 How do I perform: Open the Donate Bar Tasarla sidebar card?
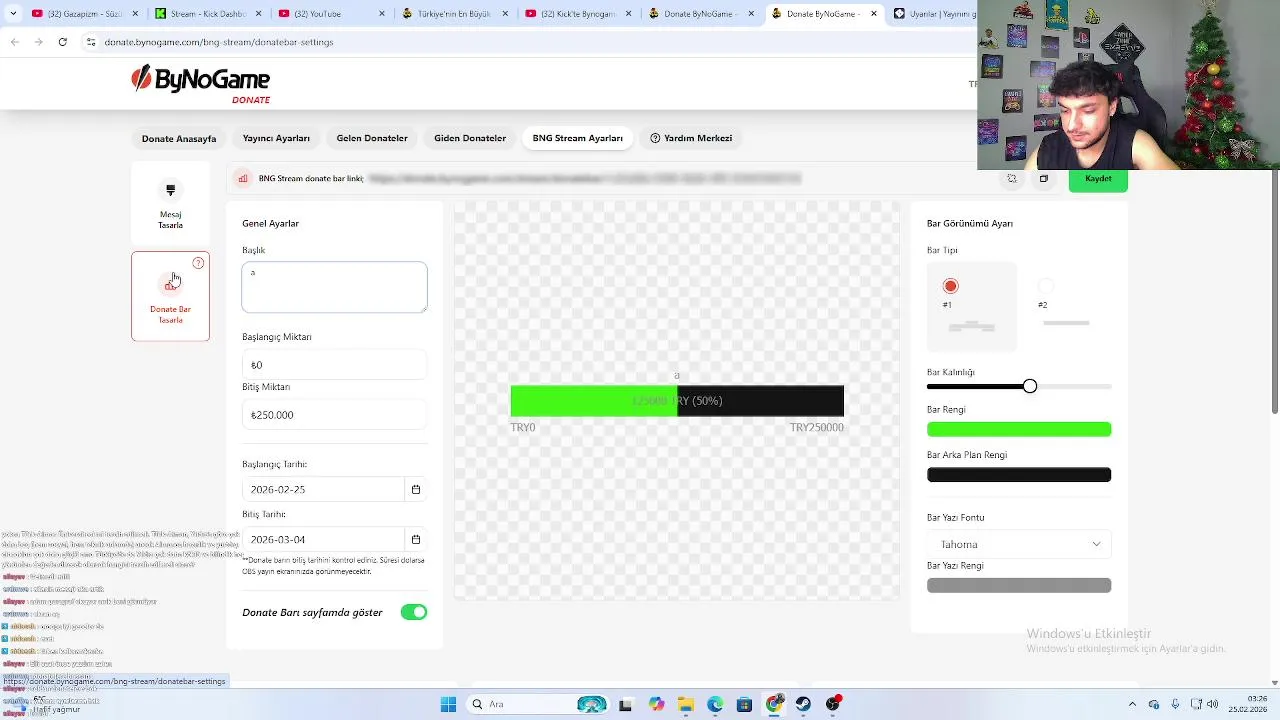(170, 296)
